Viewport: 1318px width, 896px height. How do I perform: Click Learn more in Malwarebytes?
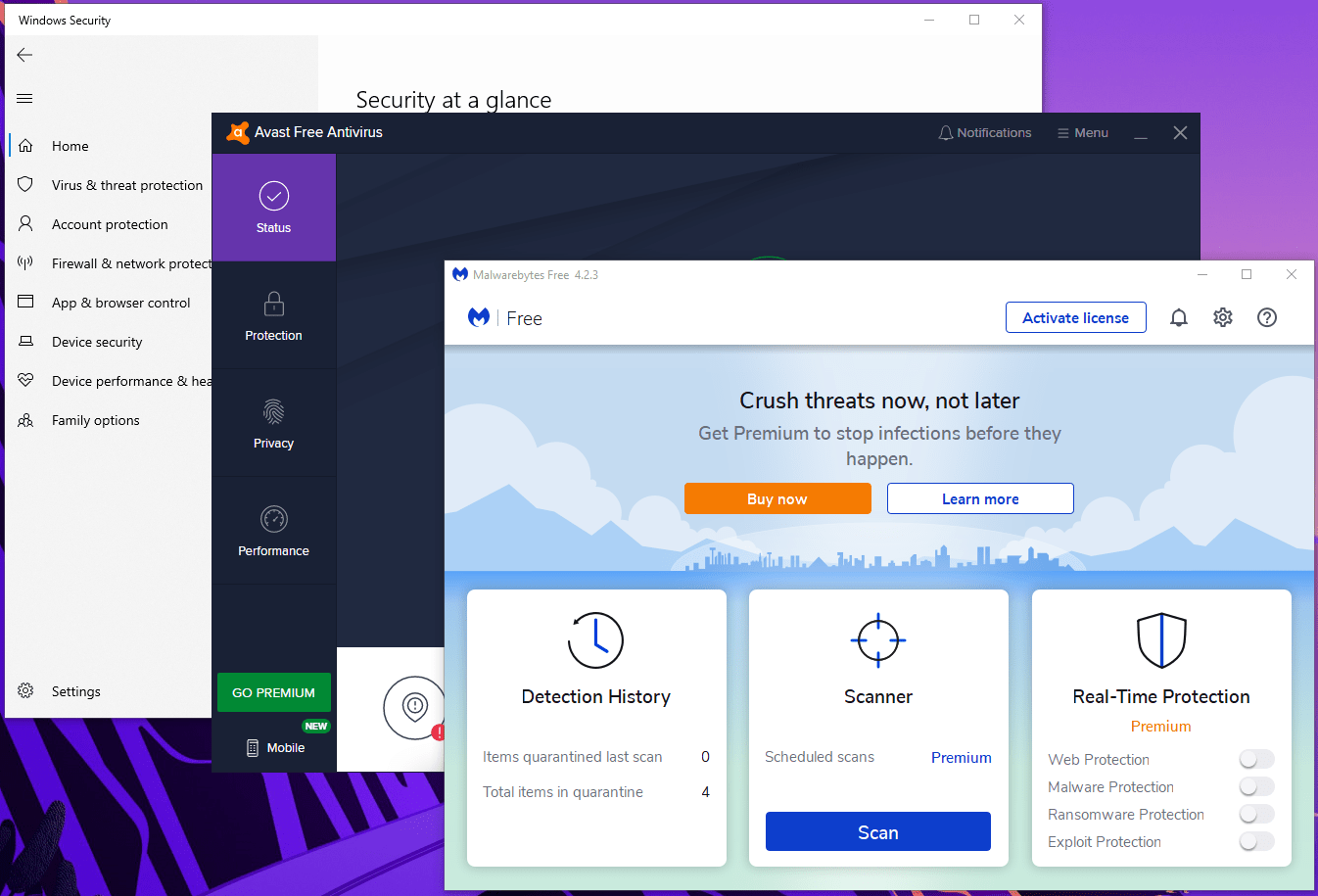click(980, 498)
